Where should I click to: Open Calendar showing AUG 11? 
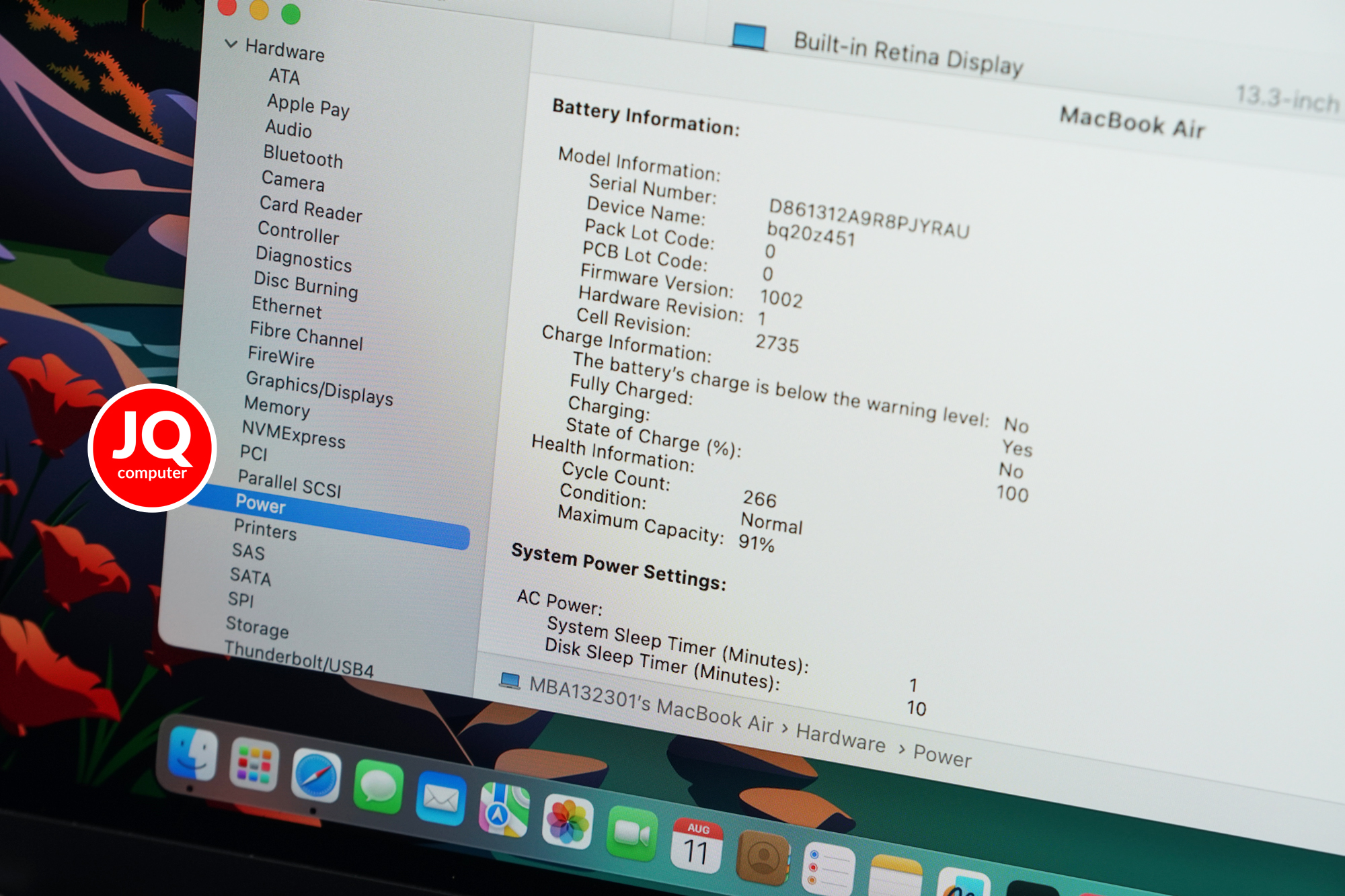pyautogui.click(x=697, y=847)
